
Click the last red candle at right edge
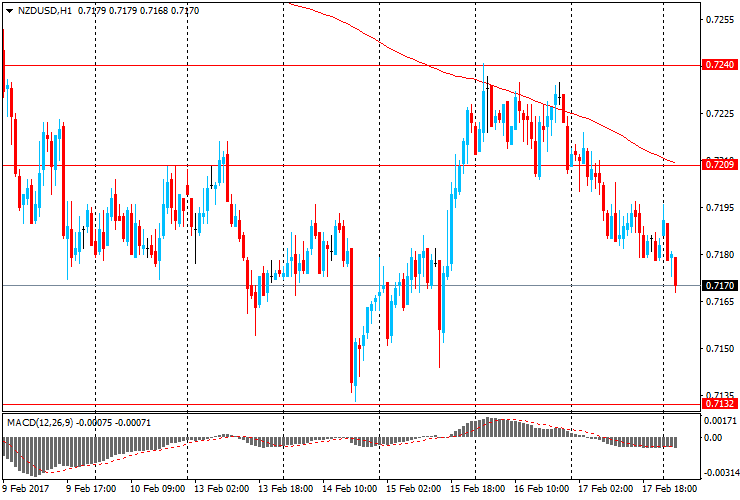tap(676, 272)
